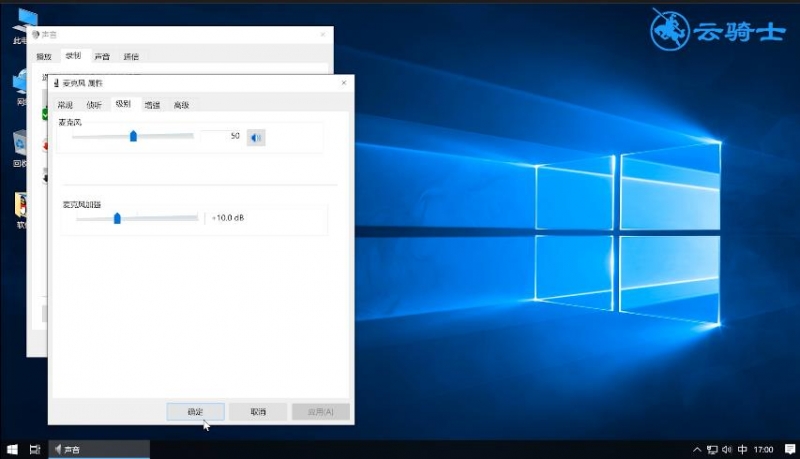
Task: Show hidden system tray icons
Action: click(x=697, y=449)
